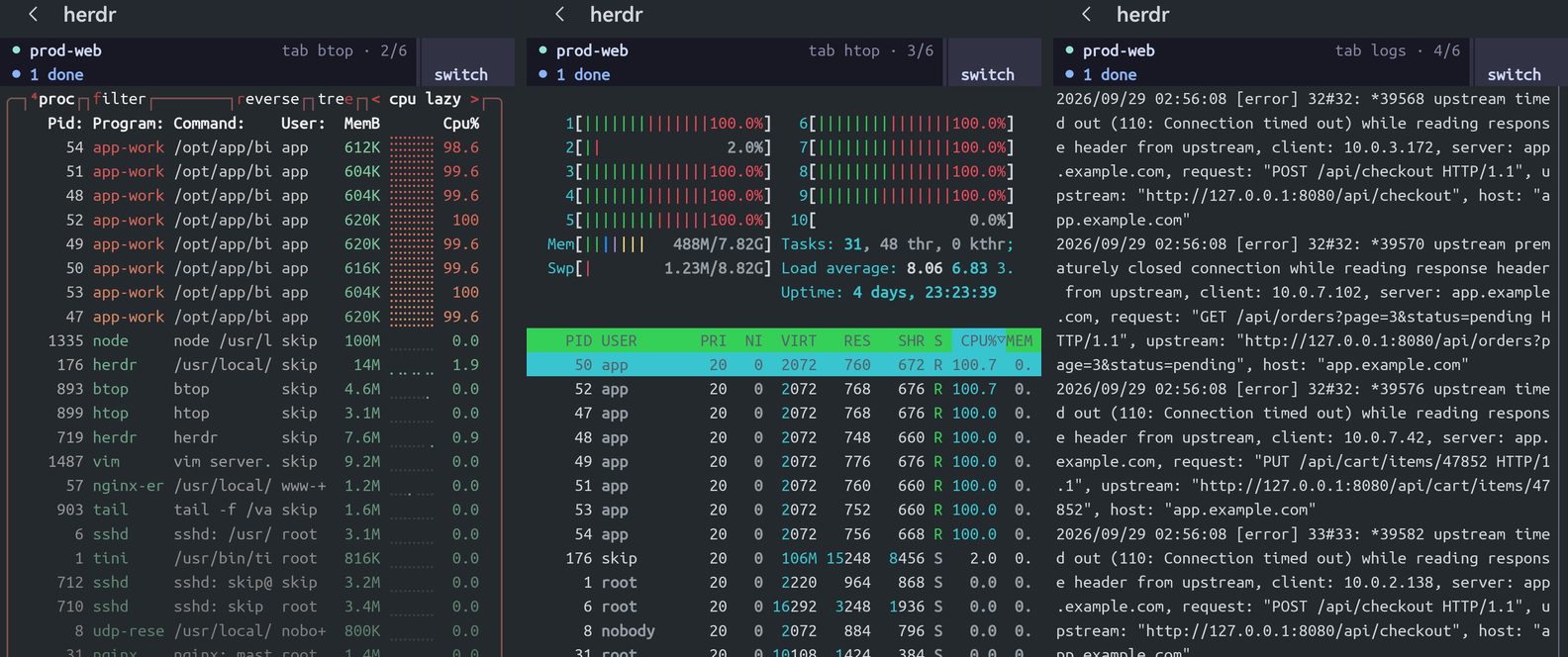The image size is (1568, 657).
Task: Go back using chevron in logs pane
Action: tap(1087, 14)
